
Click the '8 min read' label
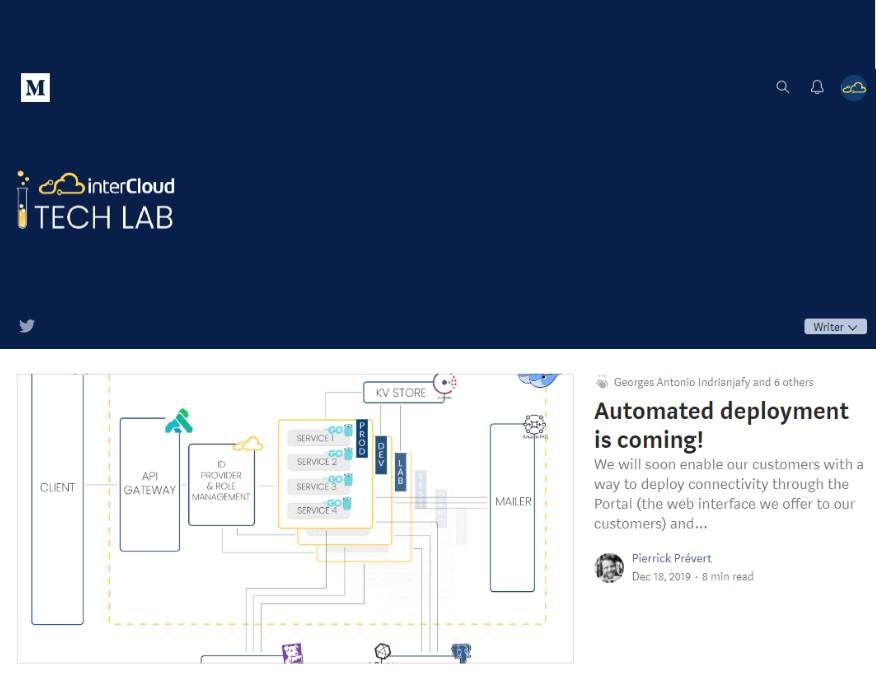point(727,576)
